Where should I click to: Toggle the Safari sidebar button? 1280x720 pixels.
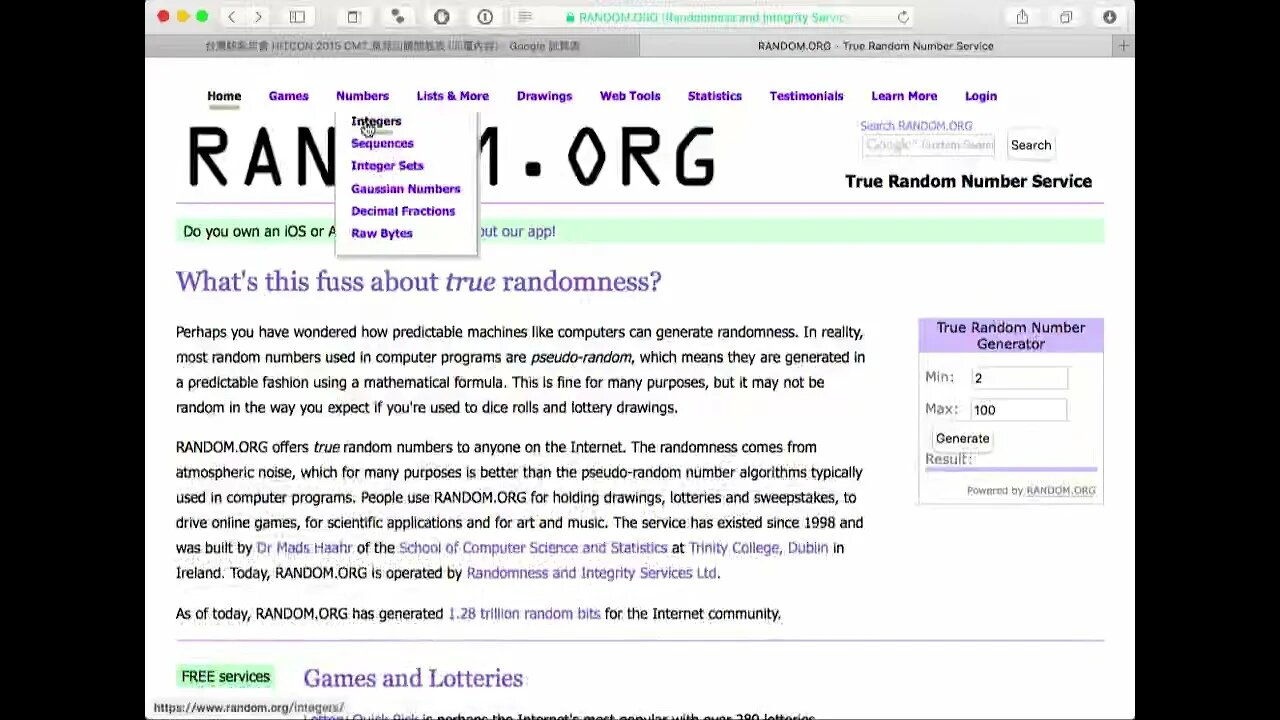pyautogui.click(x=297, y=17)
